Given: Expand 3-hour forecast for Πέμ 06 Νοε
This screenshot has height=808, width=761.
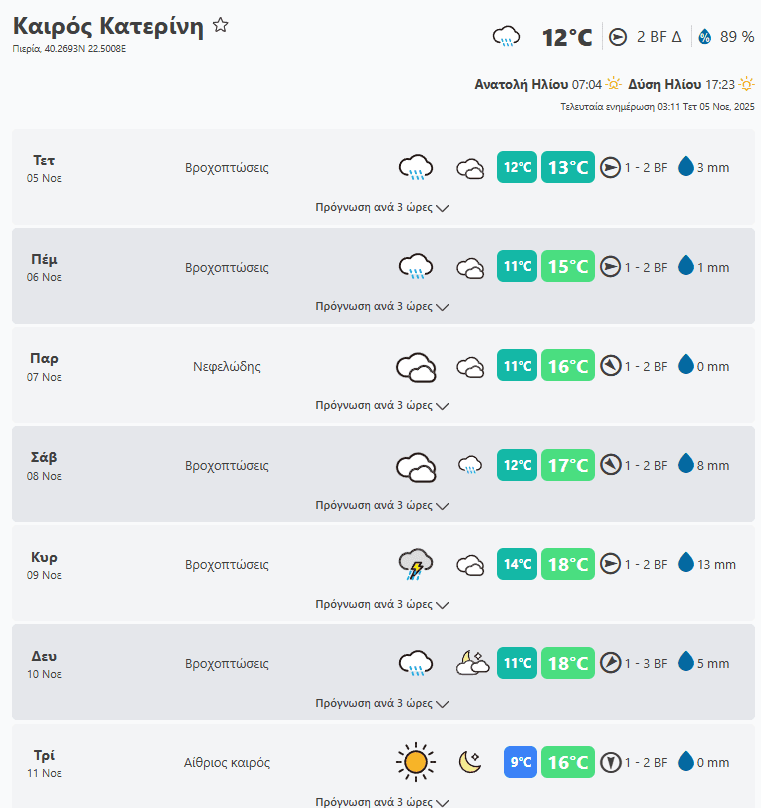Looking at the screenshot, I should [x=382, y=306].
